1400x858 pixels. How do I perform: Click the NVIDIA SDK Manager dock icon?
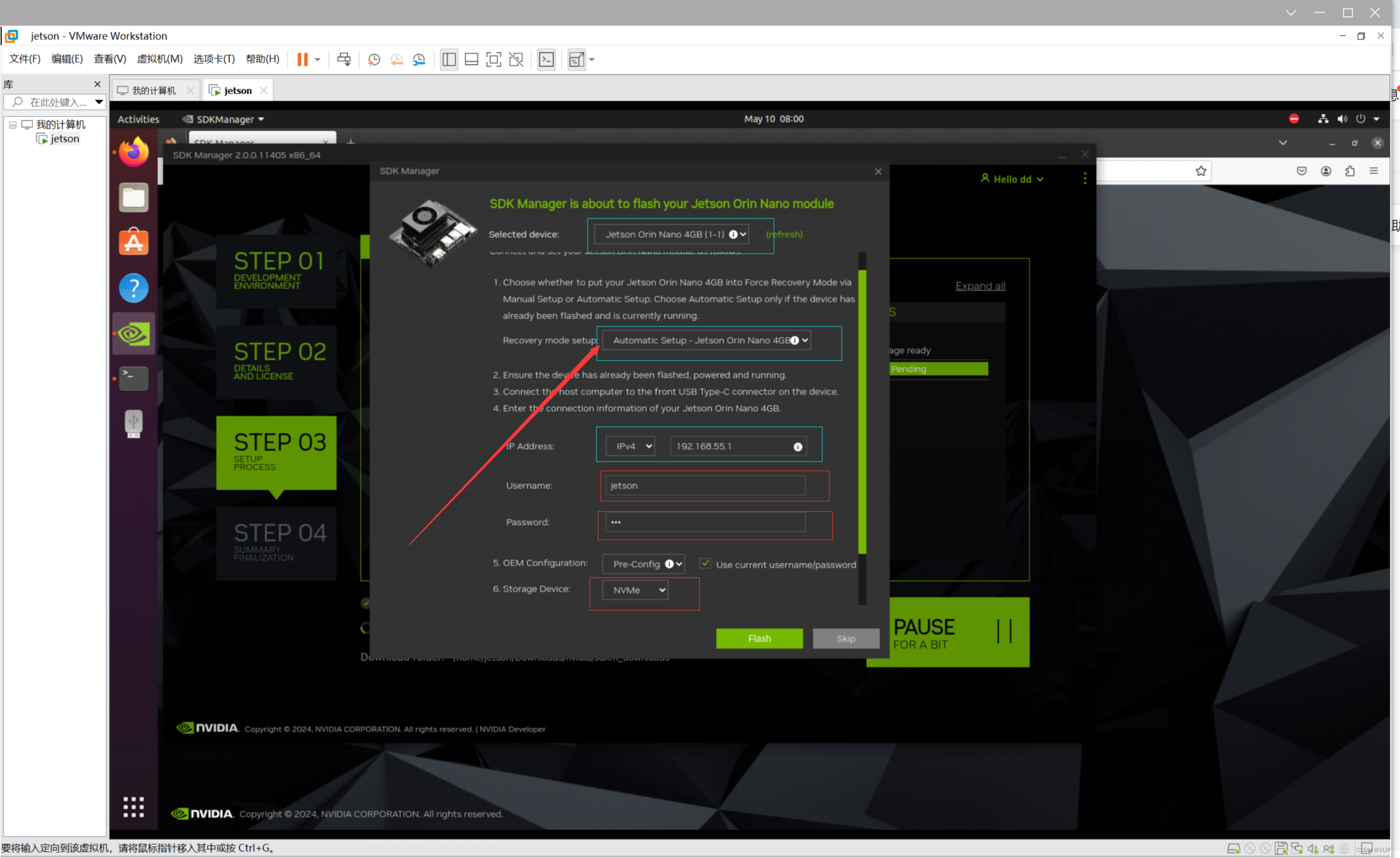click(134, 333)
